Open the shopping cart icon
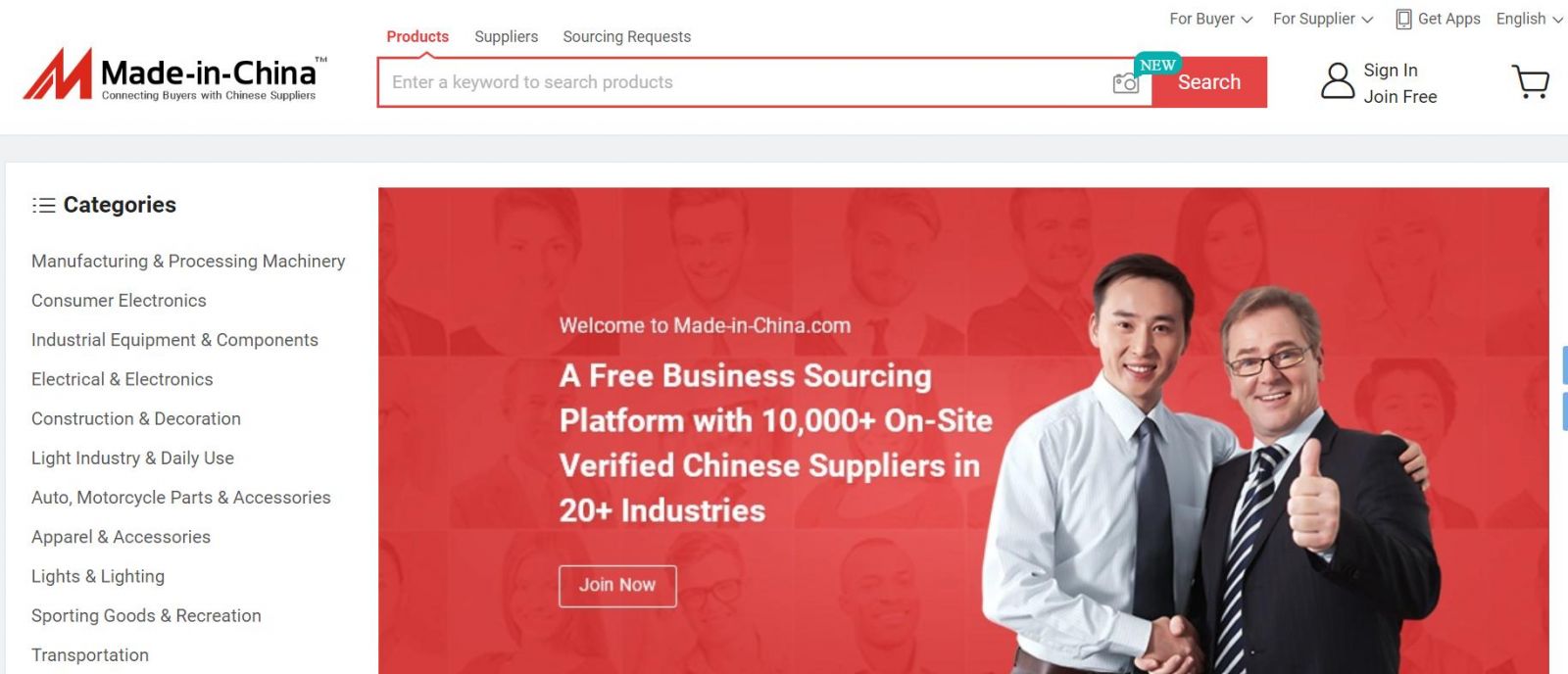 [1531, 81]
